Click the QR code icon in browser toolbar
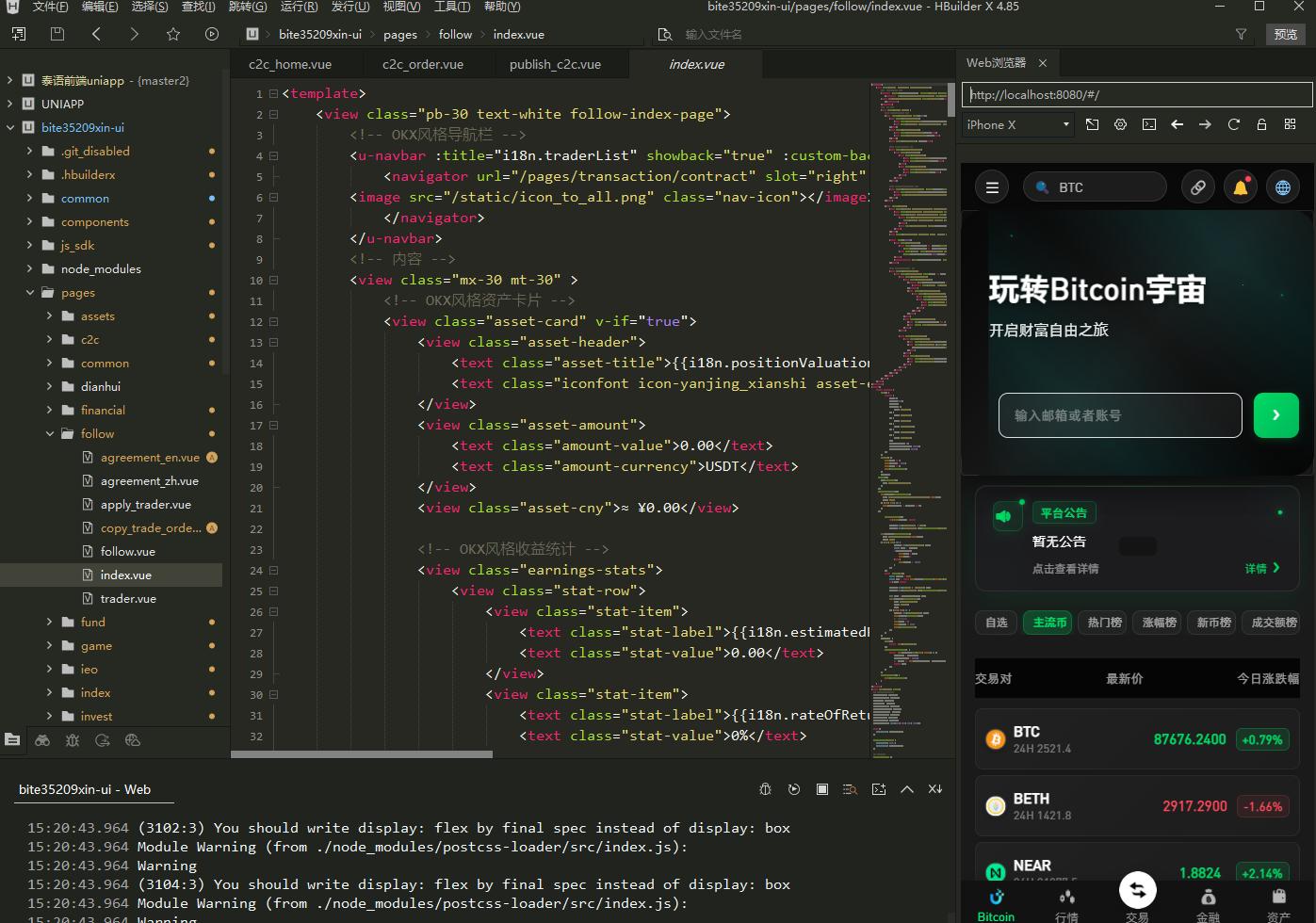 [1290, 124]
